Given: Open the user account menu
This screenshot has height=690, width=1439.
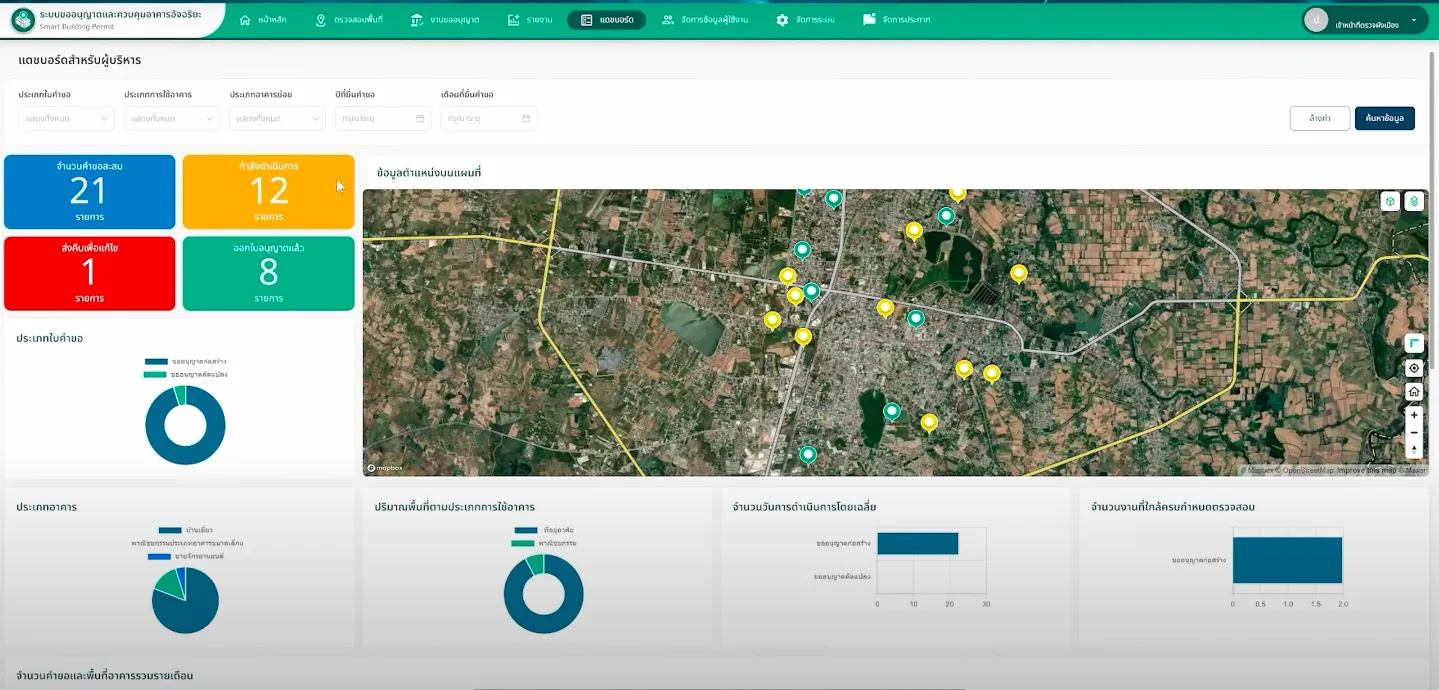Looking at the screenshot, I should pos(1366,20).
